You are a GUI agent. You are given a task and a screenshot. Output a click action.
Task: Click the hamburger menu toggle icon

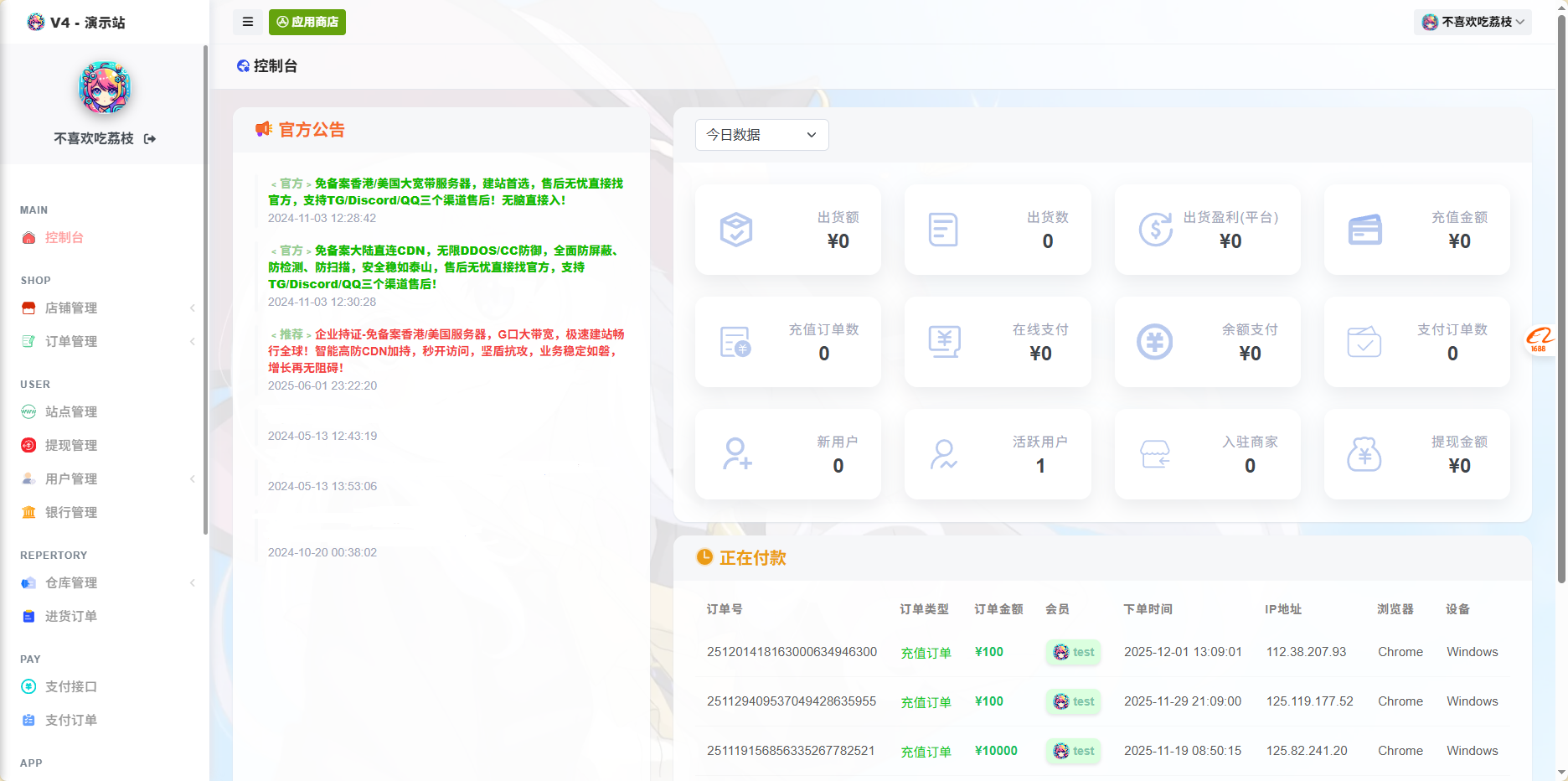(247, 22)
